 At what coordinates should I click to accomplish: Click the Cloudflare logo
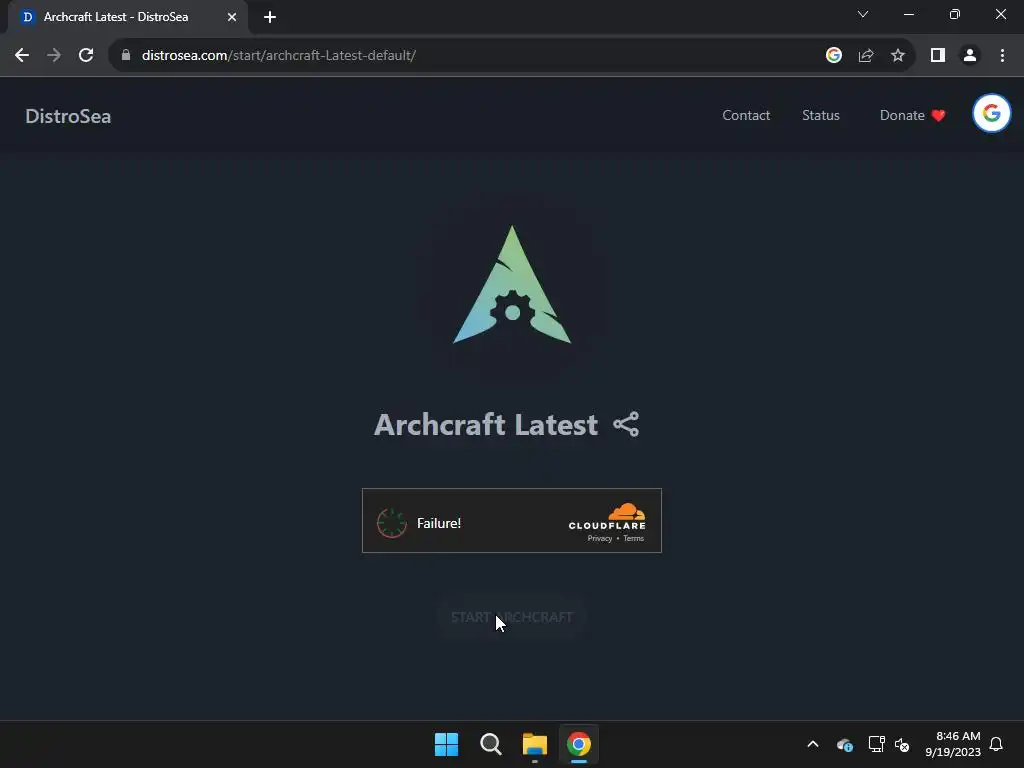click(x=607, y=517)
